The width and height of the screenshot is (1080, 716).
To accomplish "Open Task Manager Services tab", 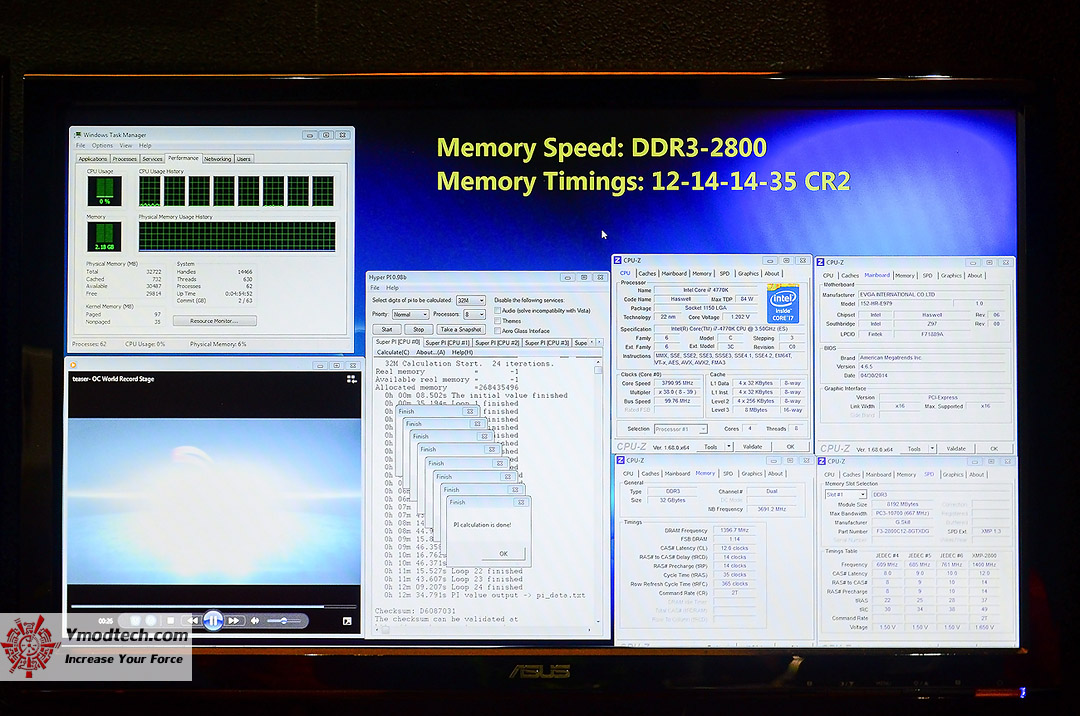I will 152,159.
